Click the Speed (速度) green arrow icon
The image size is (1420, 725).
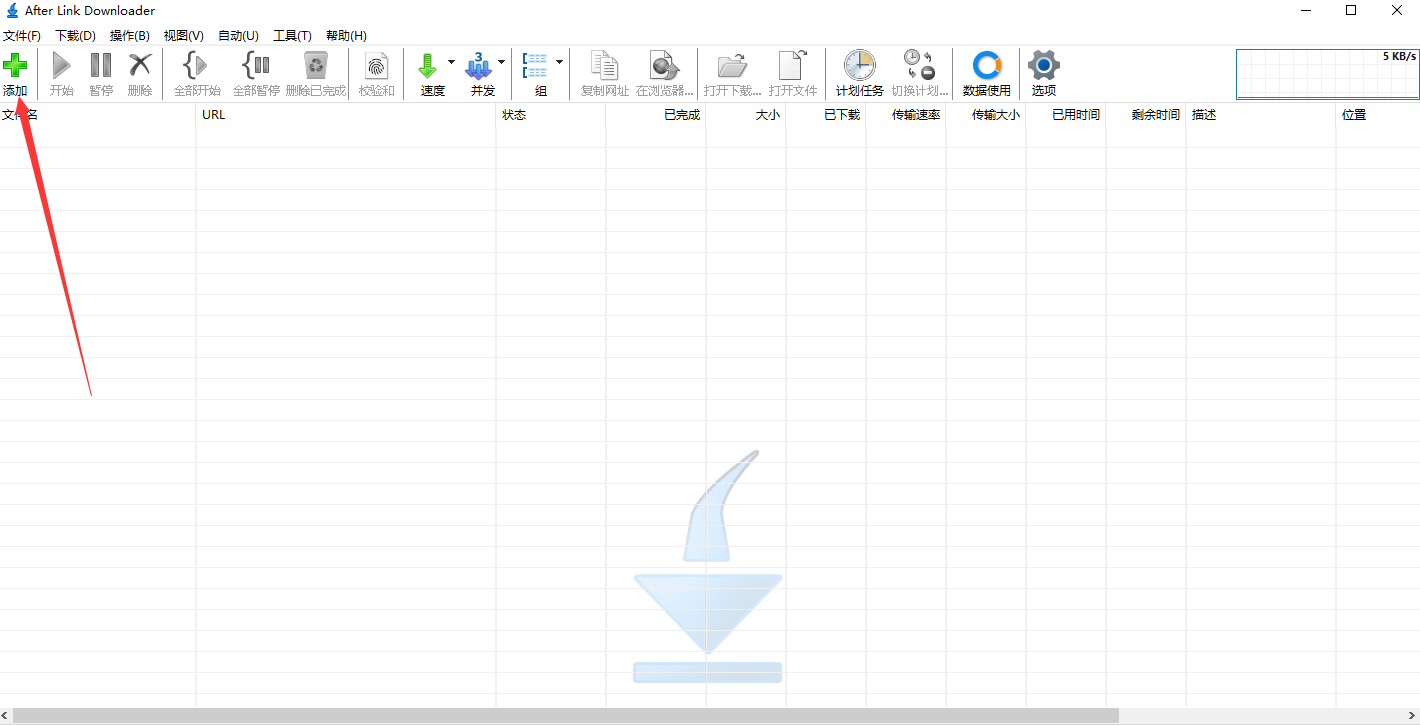[x=428, y=66]
